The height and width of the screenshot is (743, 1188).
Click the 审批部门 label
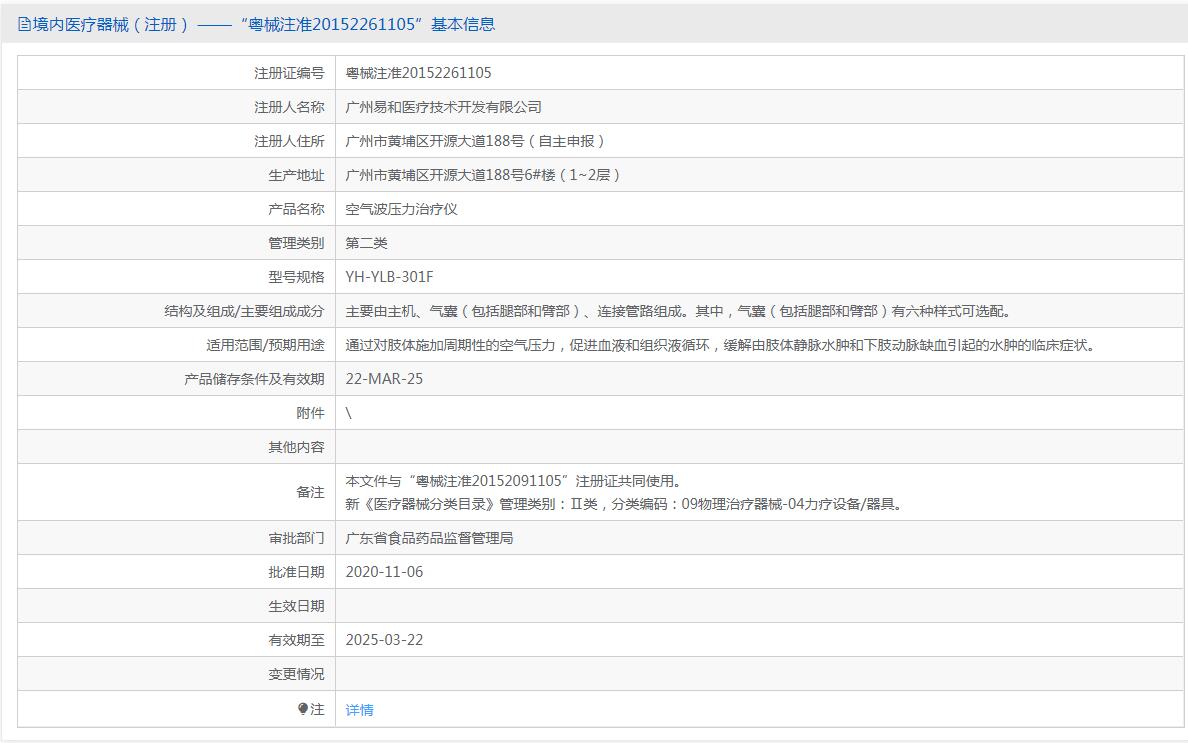[296, 538]
